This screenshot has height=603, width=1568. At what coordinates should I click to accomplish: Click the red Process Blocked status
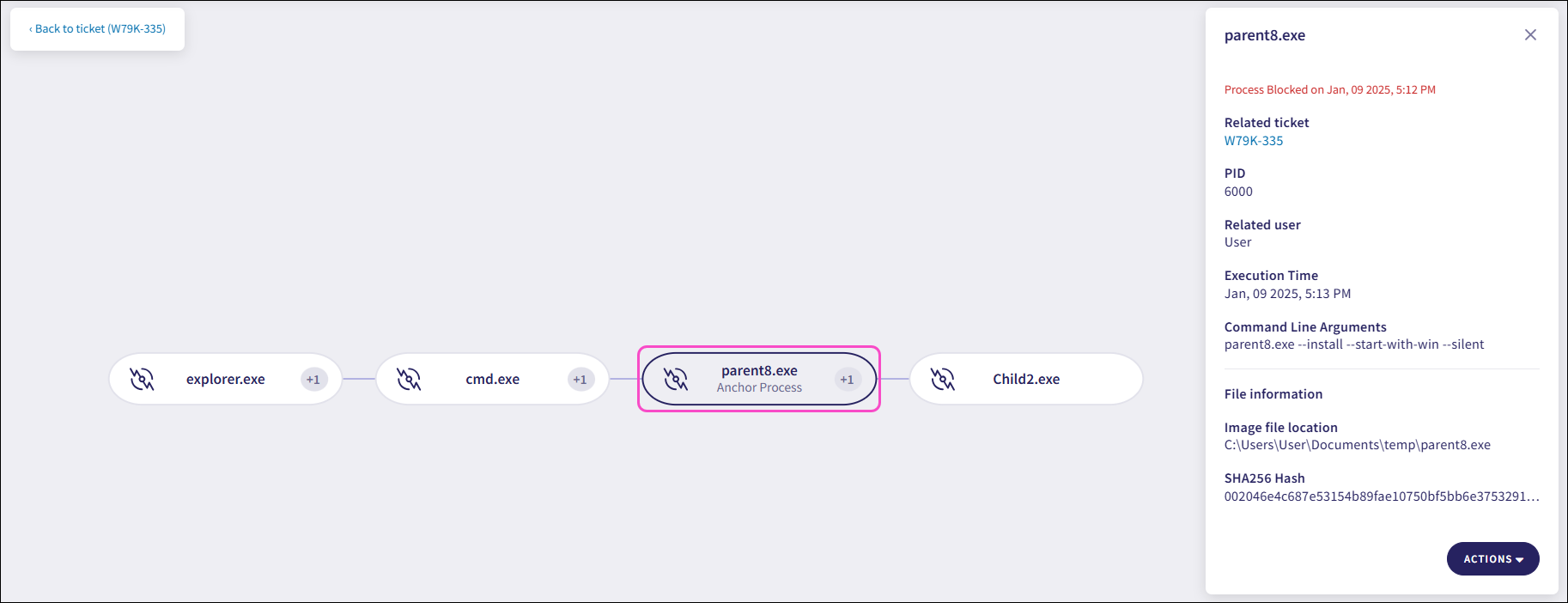click(x=1329, y=89)
